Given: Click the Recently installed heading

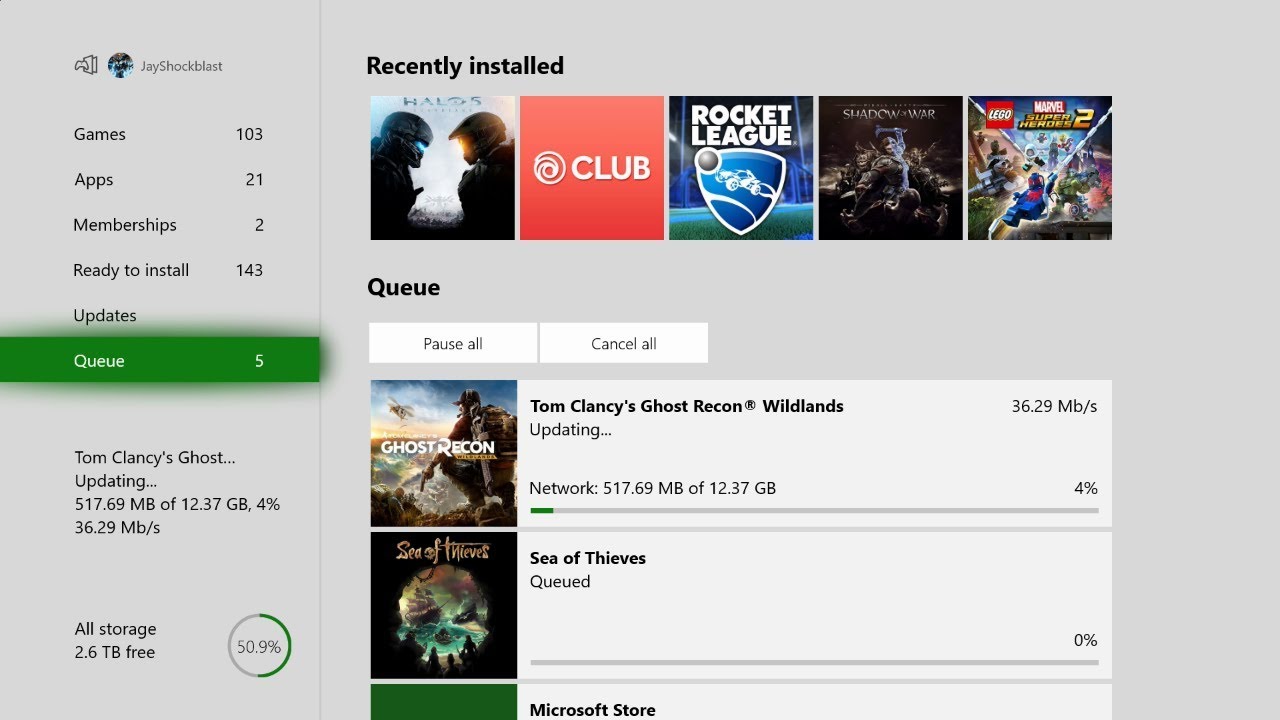Looking at the screenshot, I should [x=465, y=66].
